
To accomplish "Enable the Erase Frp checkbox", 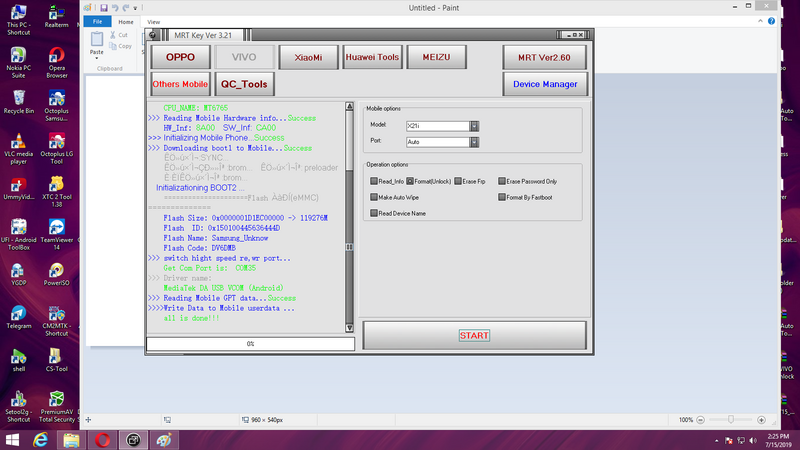I will [458, 181].
